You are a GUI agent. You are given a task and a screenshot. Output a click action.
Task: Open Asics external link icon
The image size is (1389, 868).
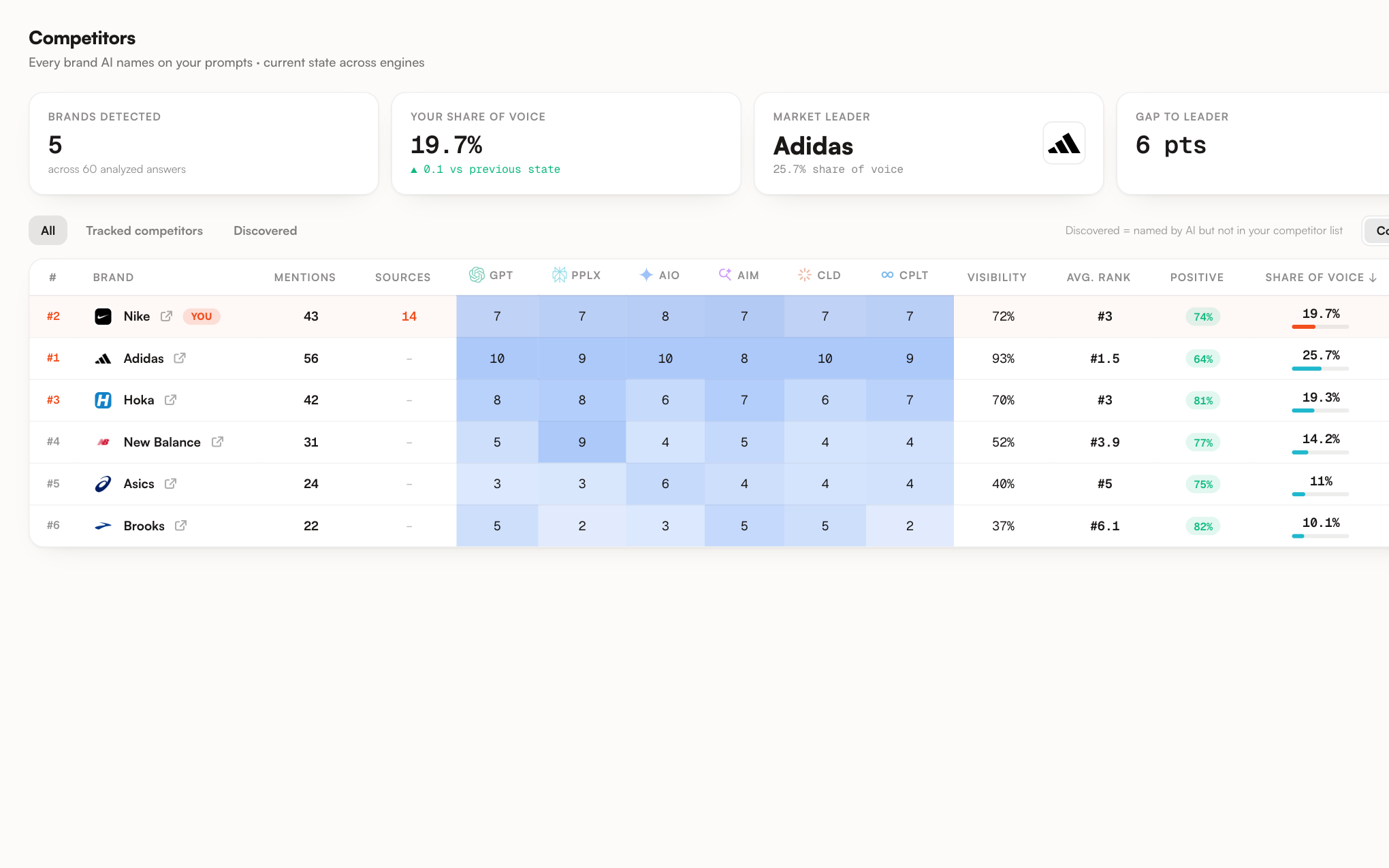point(170,483)
